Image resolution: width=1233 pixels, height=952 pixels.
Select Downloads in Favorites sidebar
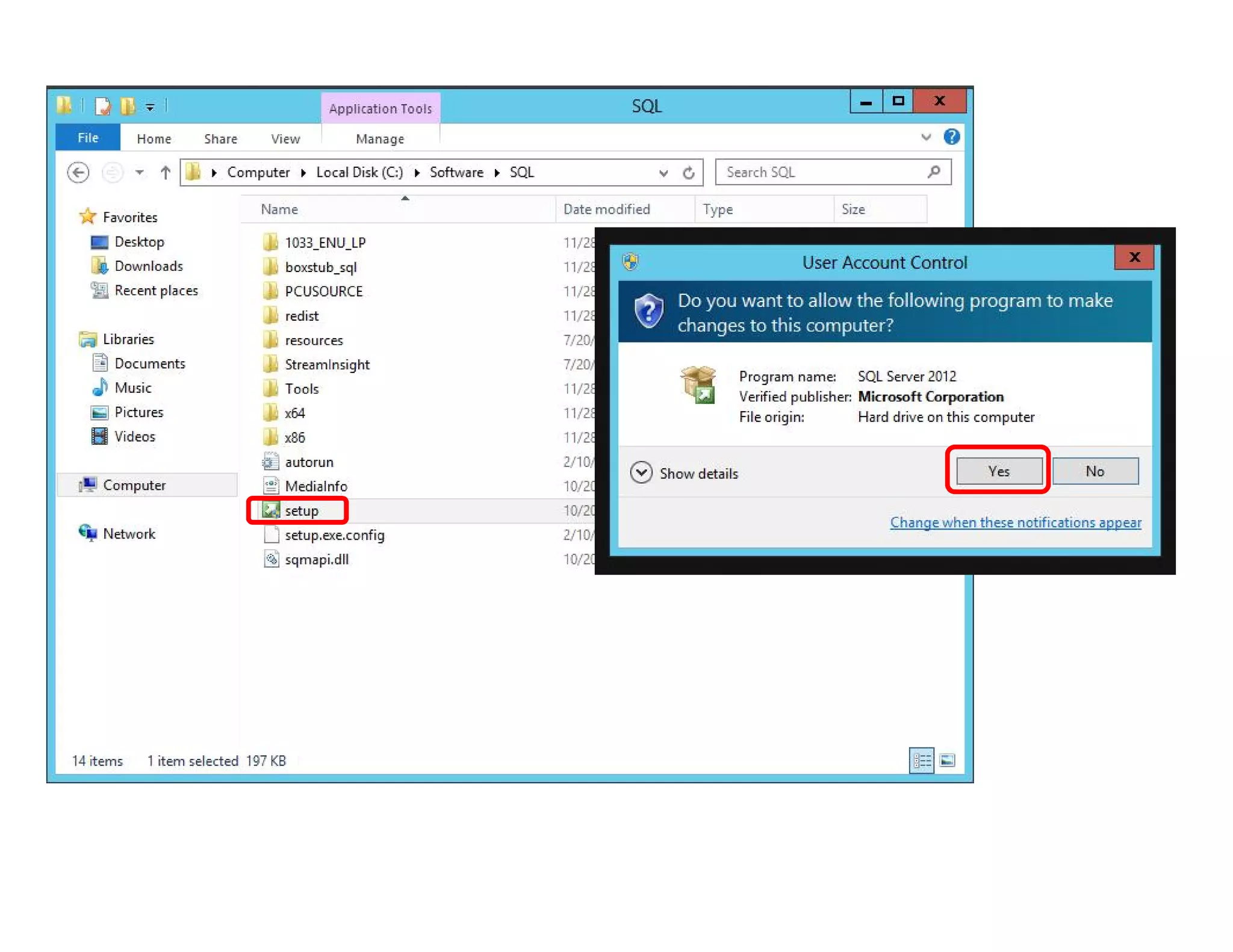coord(148,266)
